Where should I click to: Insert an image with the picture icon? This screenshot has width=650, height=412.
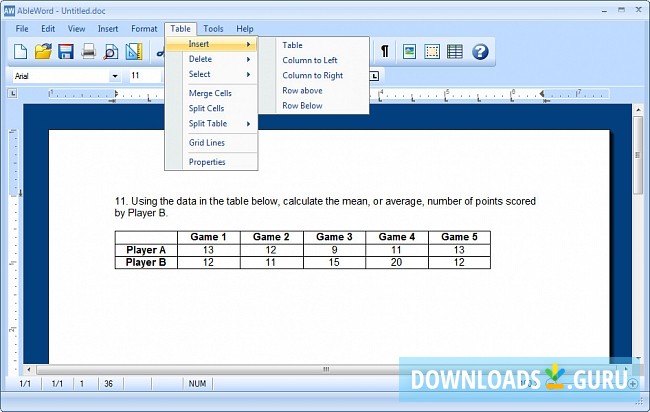coord(410,52)
